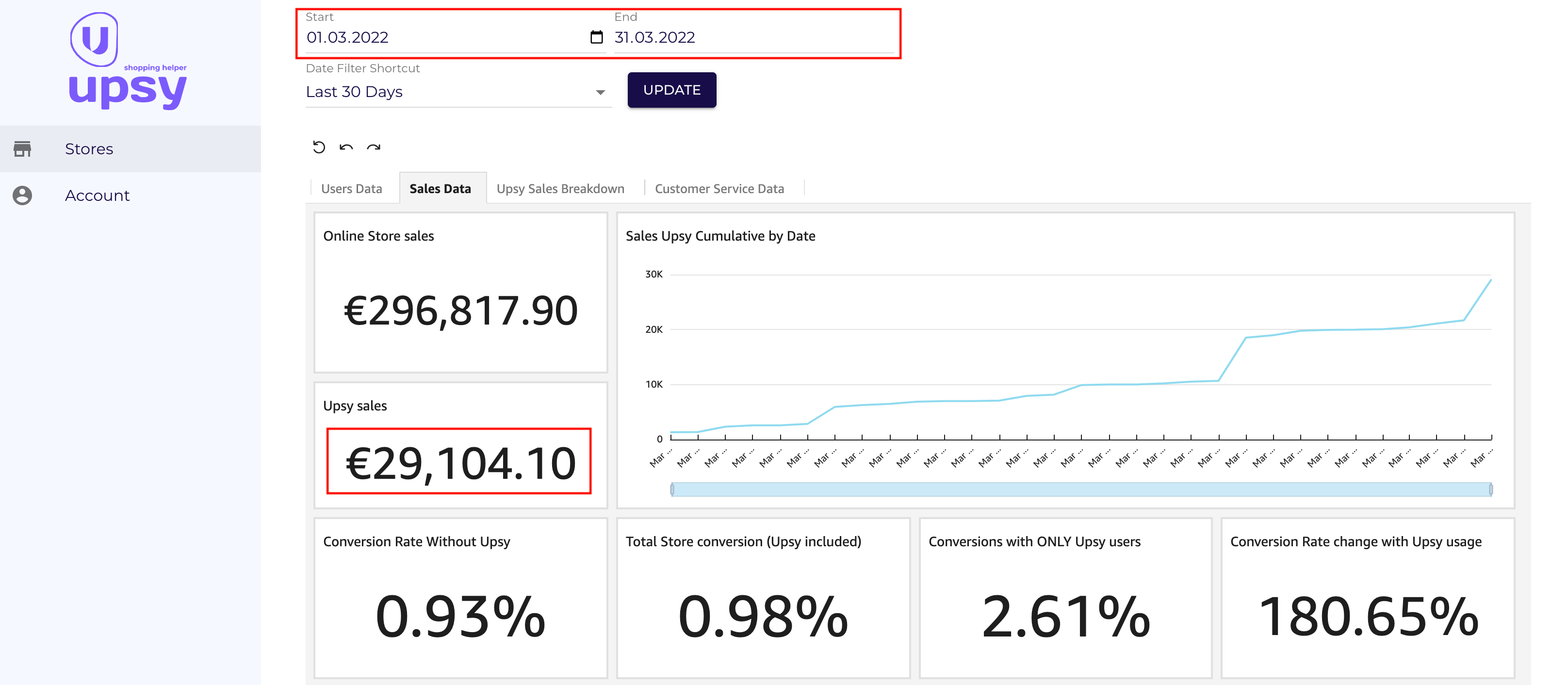Open Stores via its storefront icon
The width and height of the screenshot is (1568, 685).
[x=22, y=149]
